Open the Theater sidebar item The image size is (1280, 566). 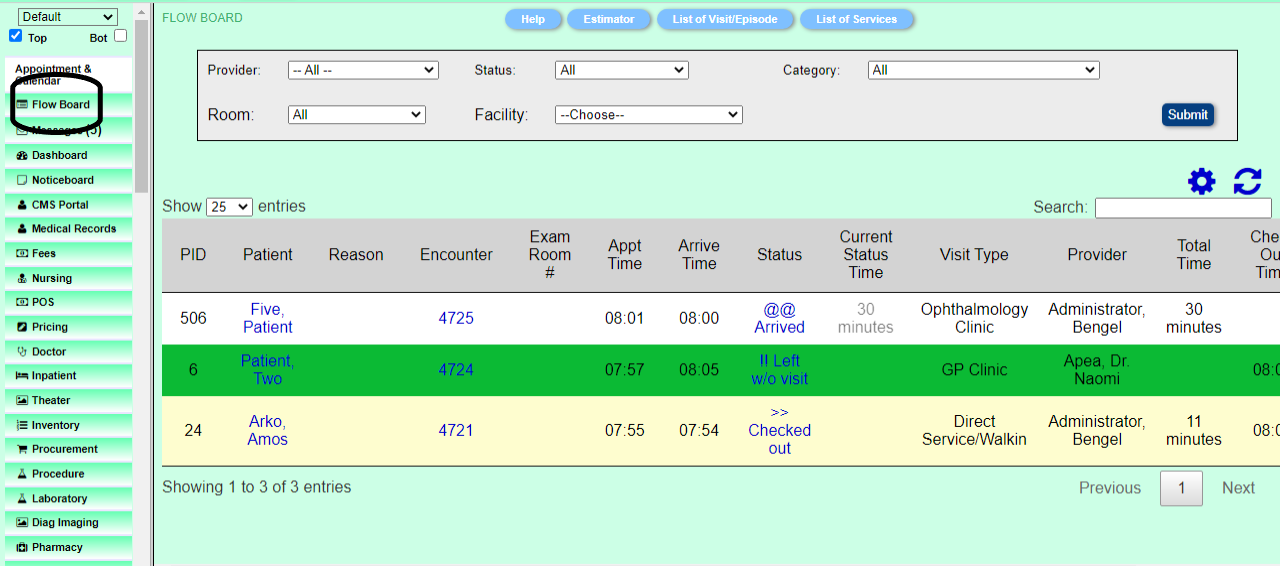(x=50, y=400)
